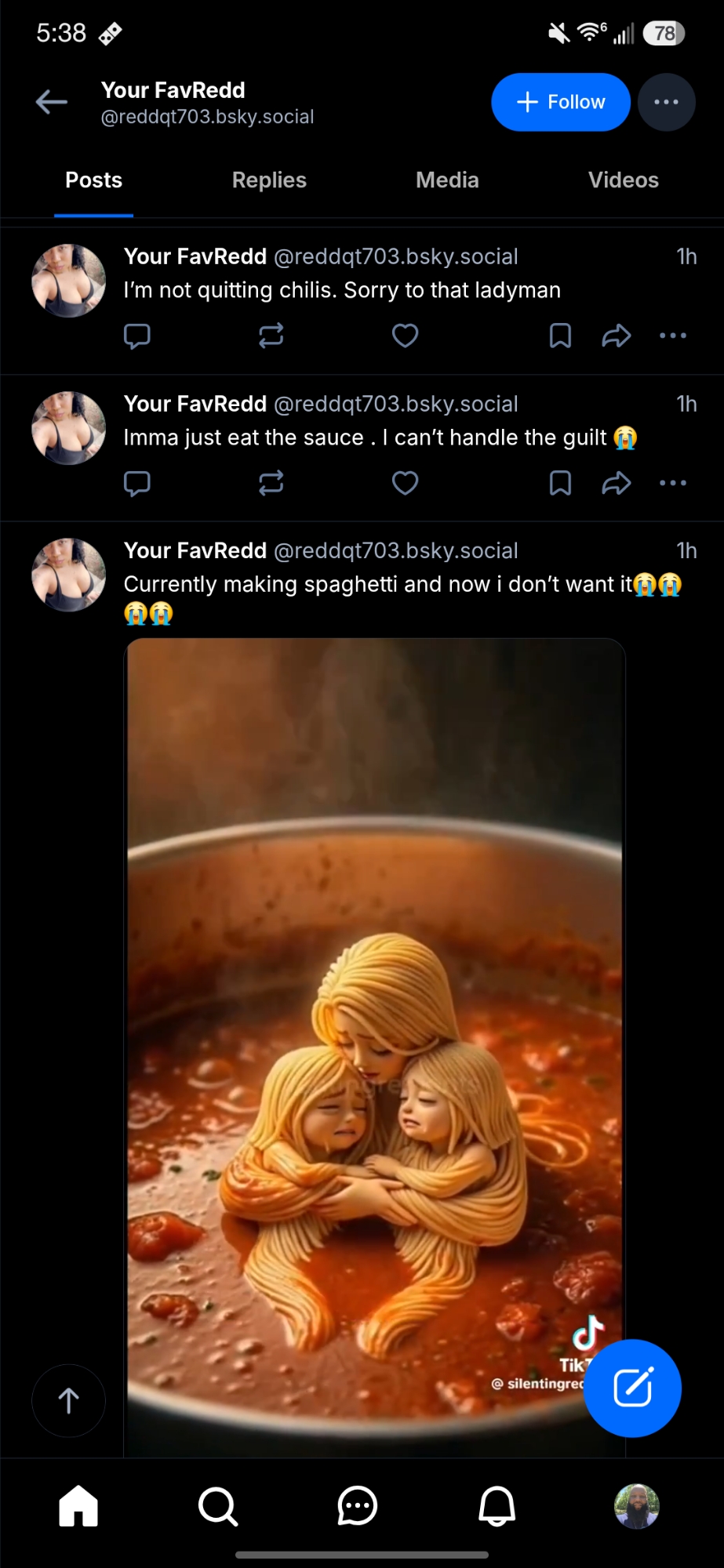Image resolution: width=724 pixels, height=1568 pixels.
Task: Follow the Your FavRedd account
Action: pyautogui.click(x=561, y=102)
